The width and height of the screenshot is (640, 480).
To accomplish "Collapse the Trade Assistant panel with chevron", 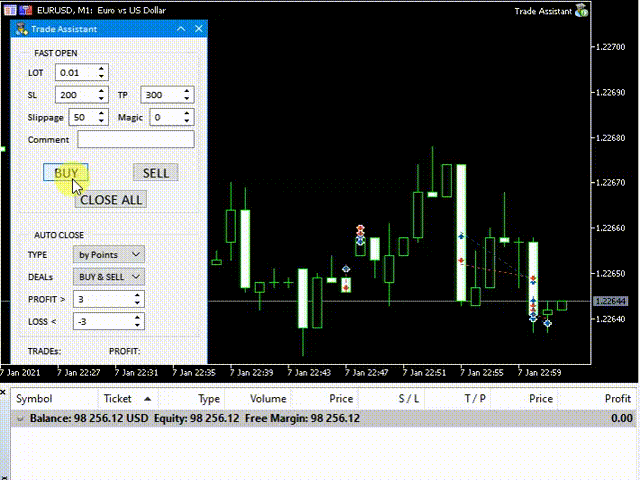I will click(x=180, y=29).
